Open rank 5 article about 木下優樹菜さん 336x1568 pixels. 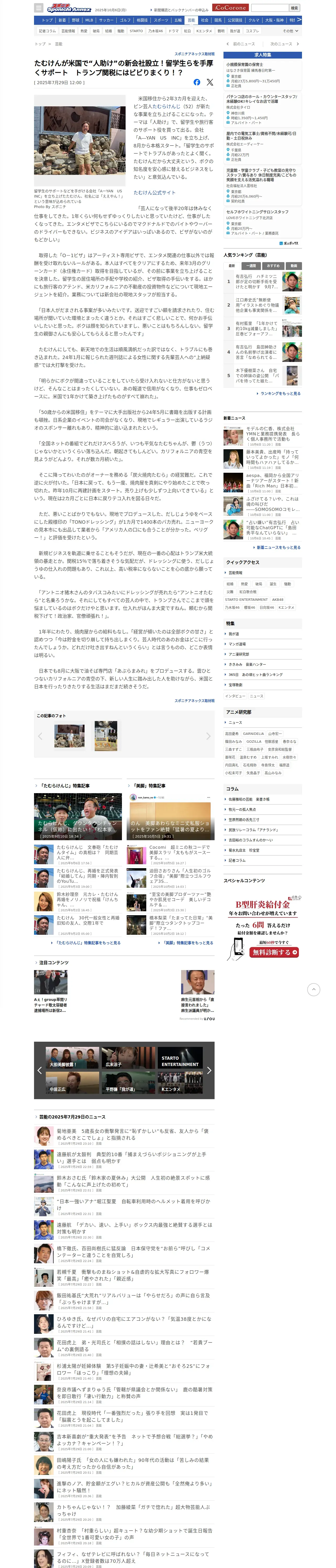(263, 375)
